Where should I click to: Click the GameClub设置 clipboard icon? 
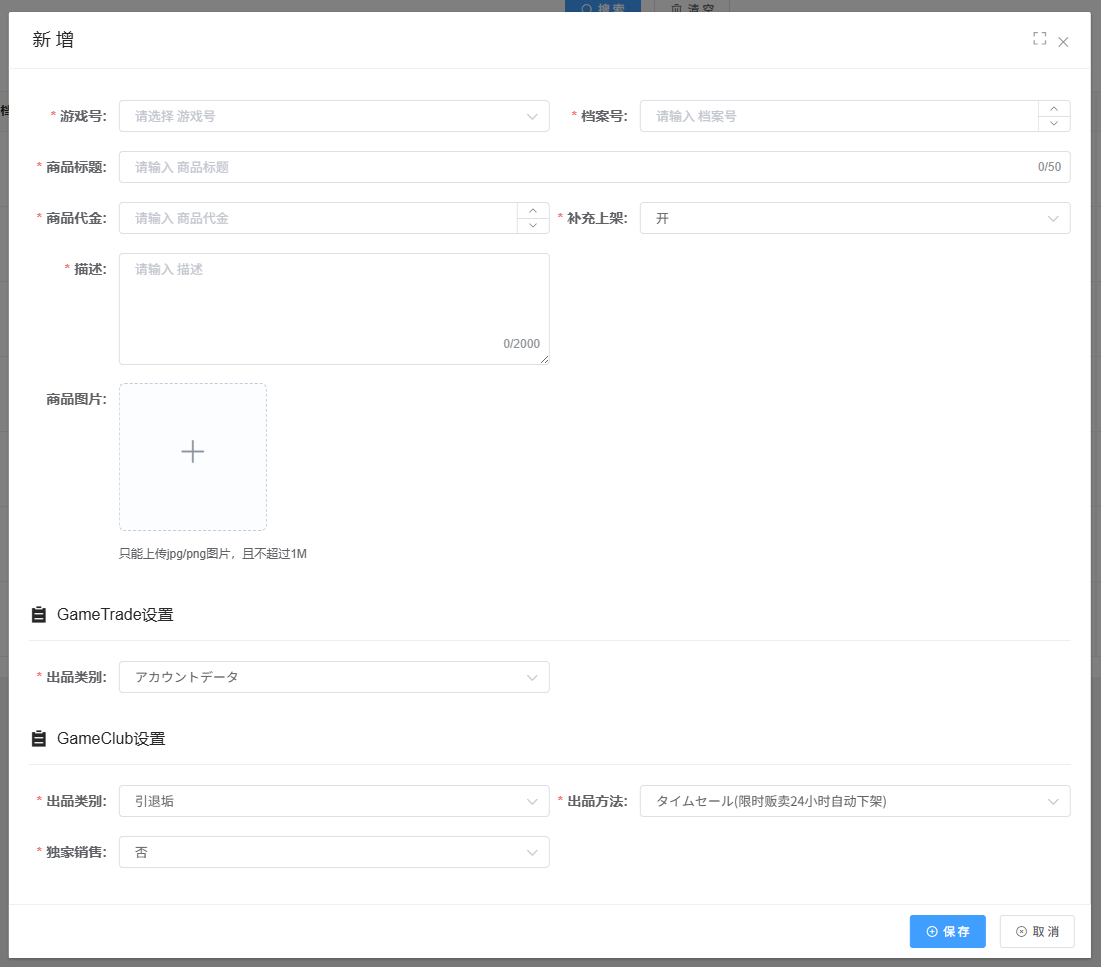click(x=39, y=739)
